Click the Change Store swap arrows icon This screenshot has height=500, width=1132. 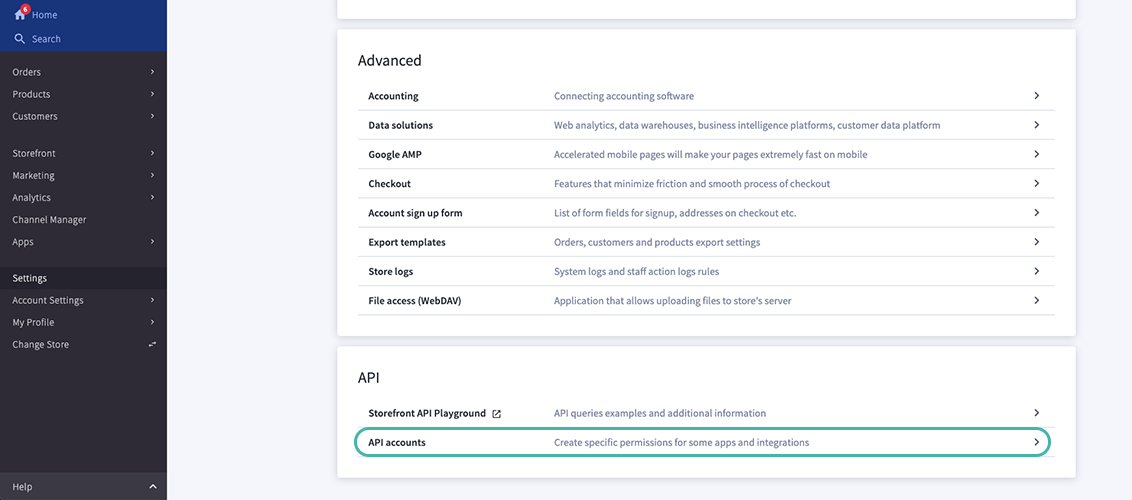tap(152, 345)
